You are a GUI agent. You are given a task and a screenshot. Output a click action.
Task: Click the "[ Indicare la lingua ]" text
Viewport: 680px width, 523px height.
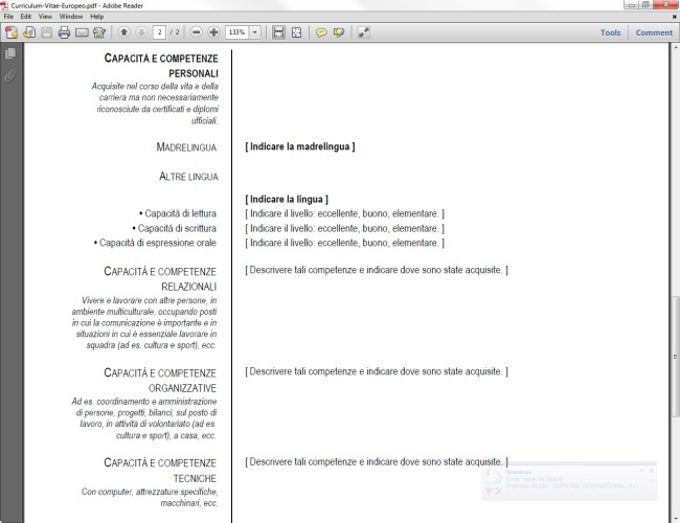point(287,199)
